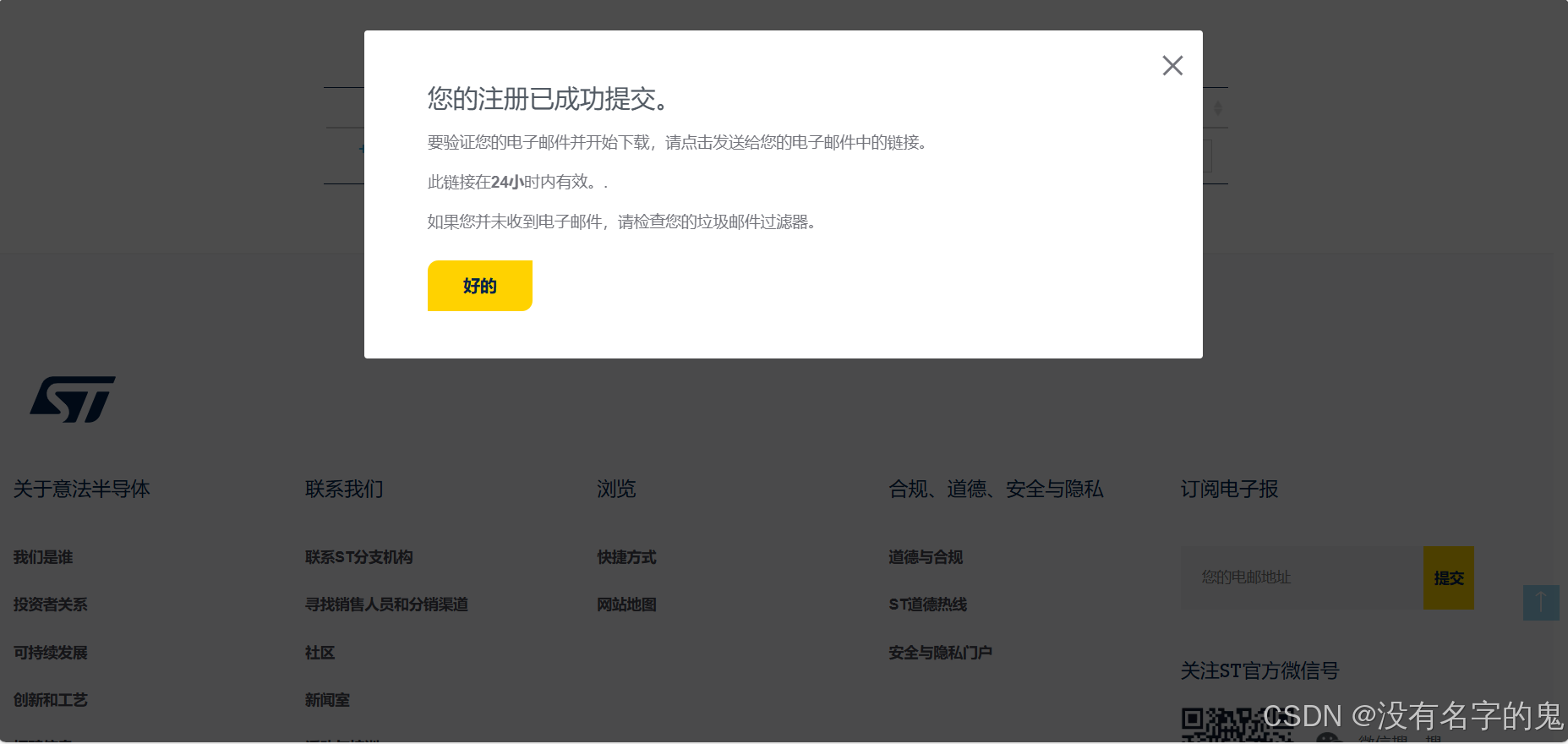Image resolution: width=1568 pixels, height=744 pixels.
Task: Click the 关注ST官方微信号 heading
Action: coord(1260,670)
